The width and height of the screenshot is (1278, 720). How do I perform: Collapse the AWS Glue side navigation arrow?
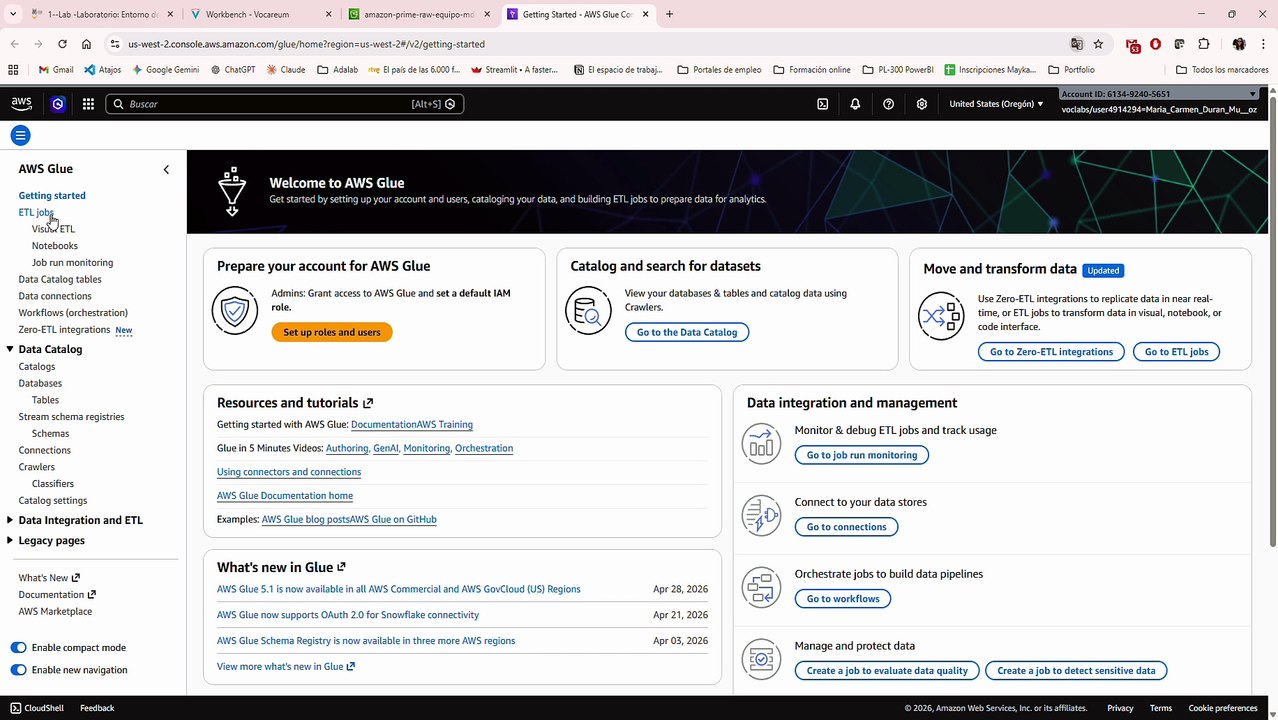pyautogui.click(x=166, y=169)
